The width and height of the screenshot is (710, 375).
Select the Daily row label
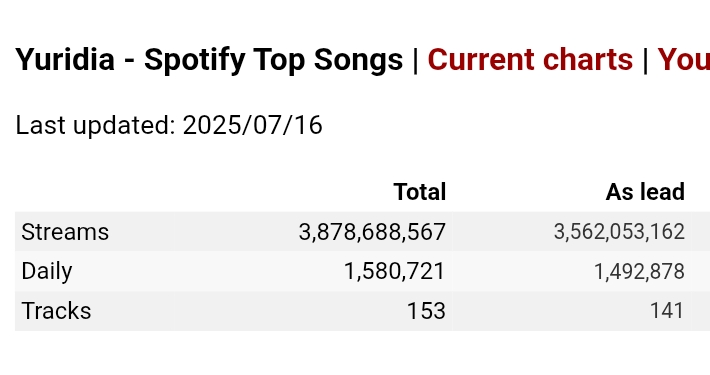point(47,271)
